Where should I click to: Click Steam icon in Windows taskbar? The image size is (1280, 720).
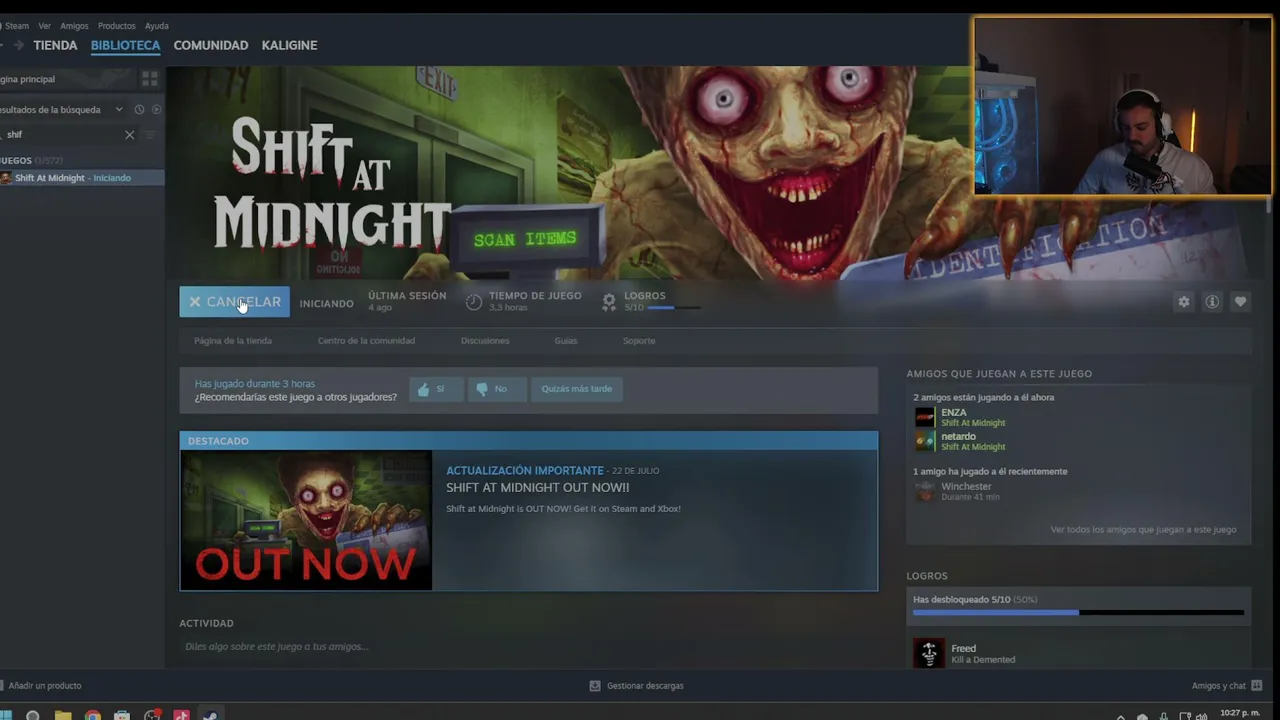coord(210,714)
